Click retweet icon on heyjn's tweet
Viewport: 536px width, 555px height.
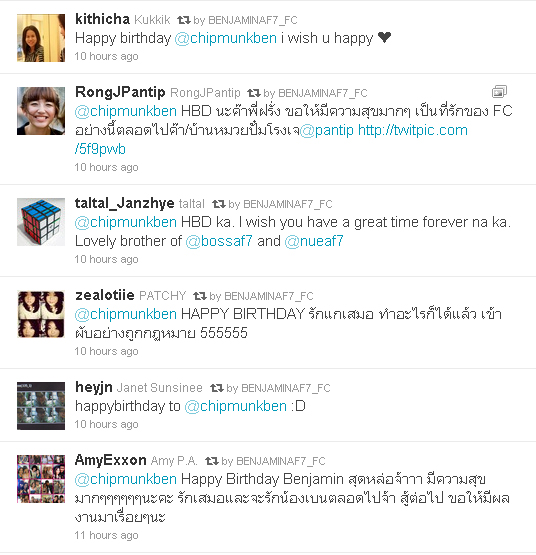[x=217, y=388]
